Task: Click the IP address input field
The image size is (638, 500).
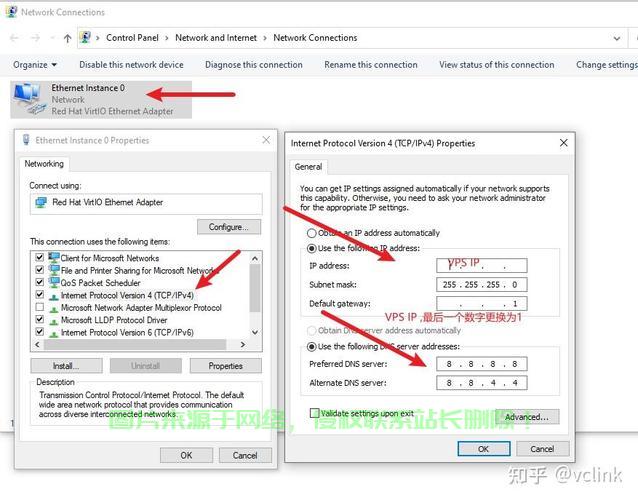Action: click(482, 265)
